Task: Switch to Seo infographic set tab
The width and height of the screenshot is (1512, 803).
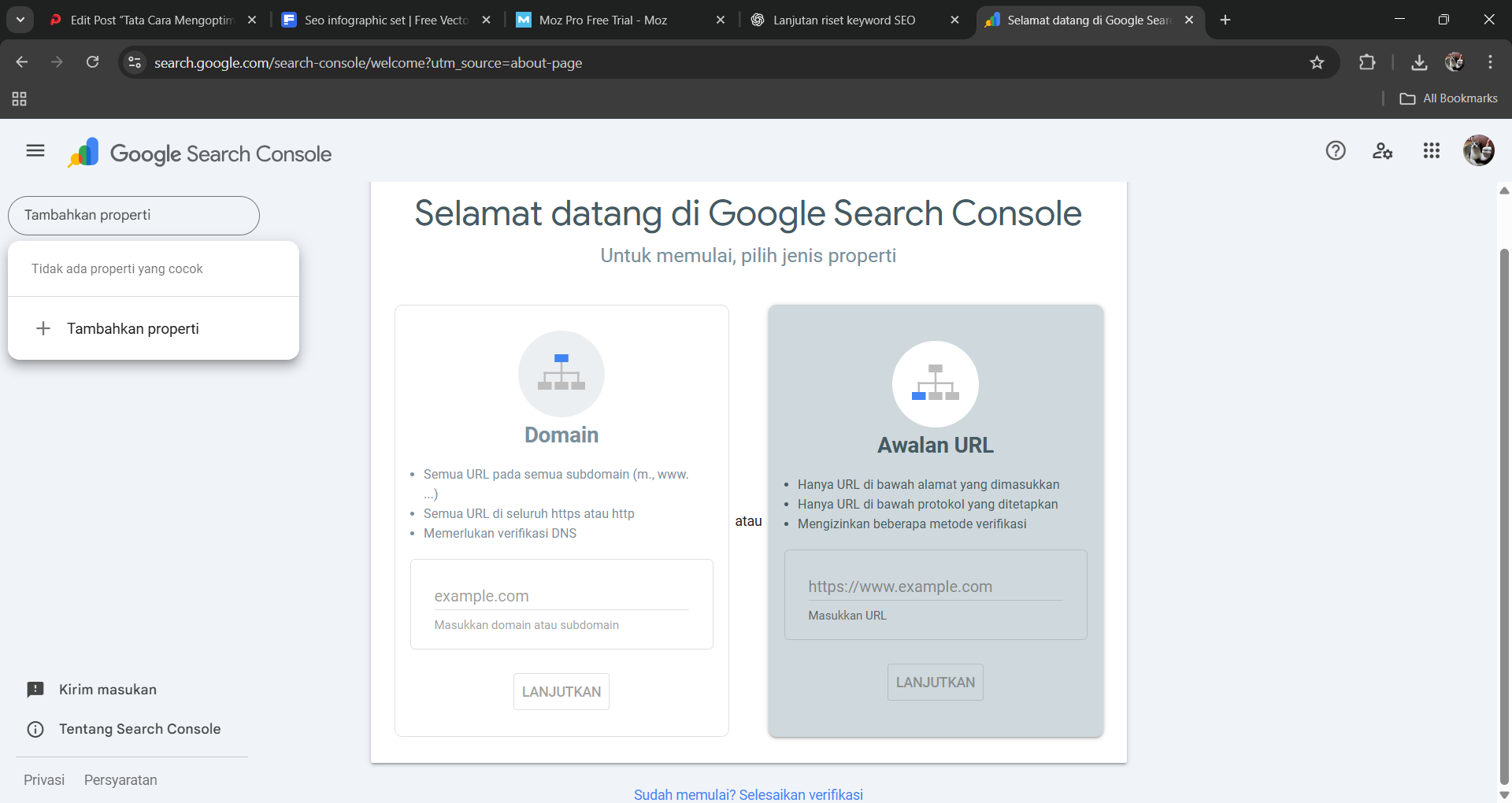Action: click(x=386, y=20)
